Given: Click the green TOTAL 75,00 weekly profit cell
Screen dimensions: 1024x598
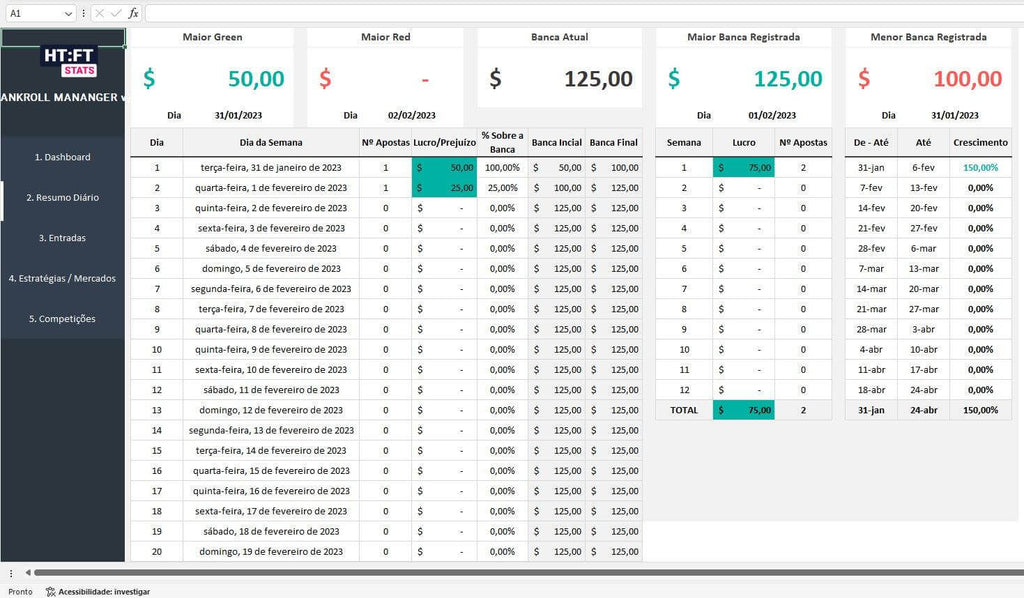Looking at the screenshot, I should (743, 410).
